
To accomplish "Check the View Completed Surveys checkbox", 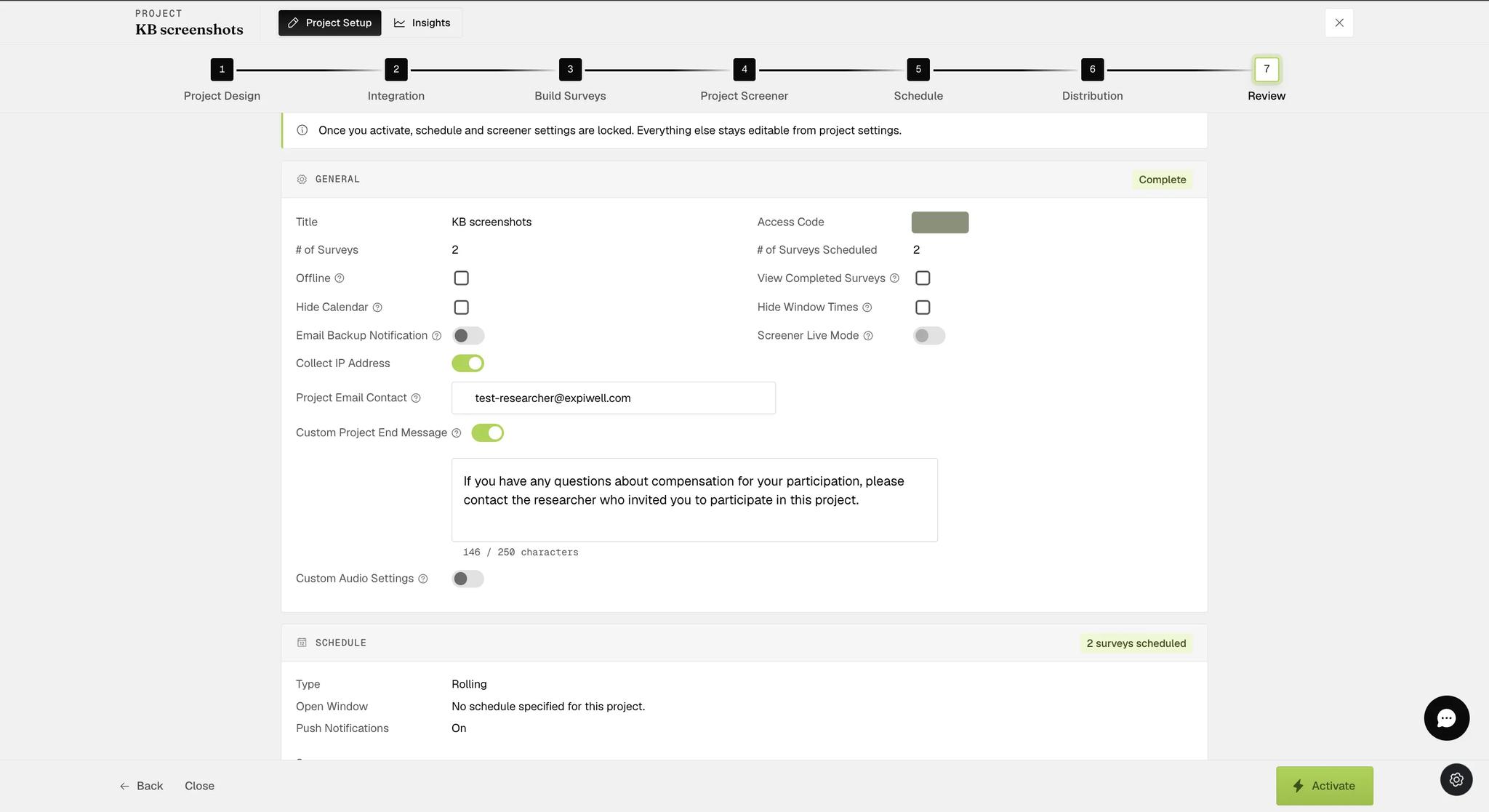I will (x=923, y=278).
